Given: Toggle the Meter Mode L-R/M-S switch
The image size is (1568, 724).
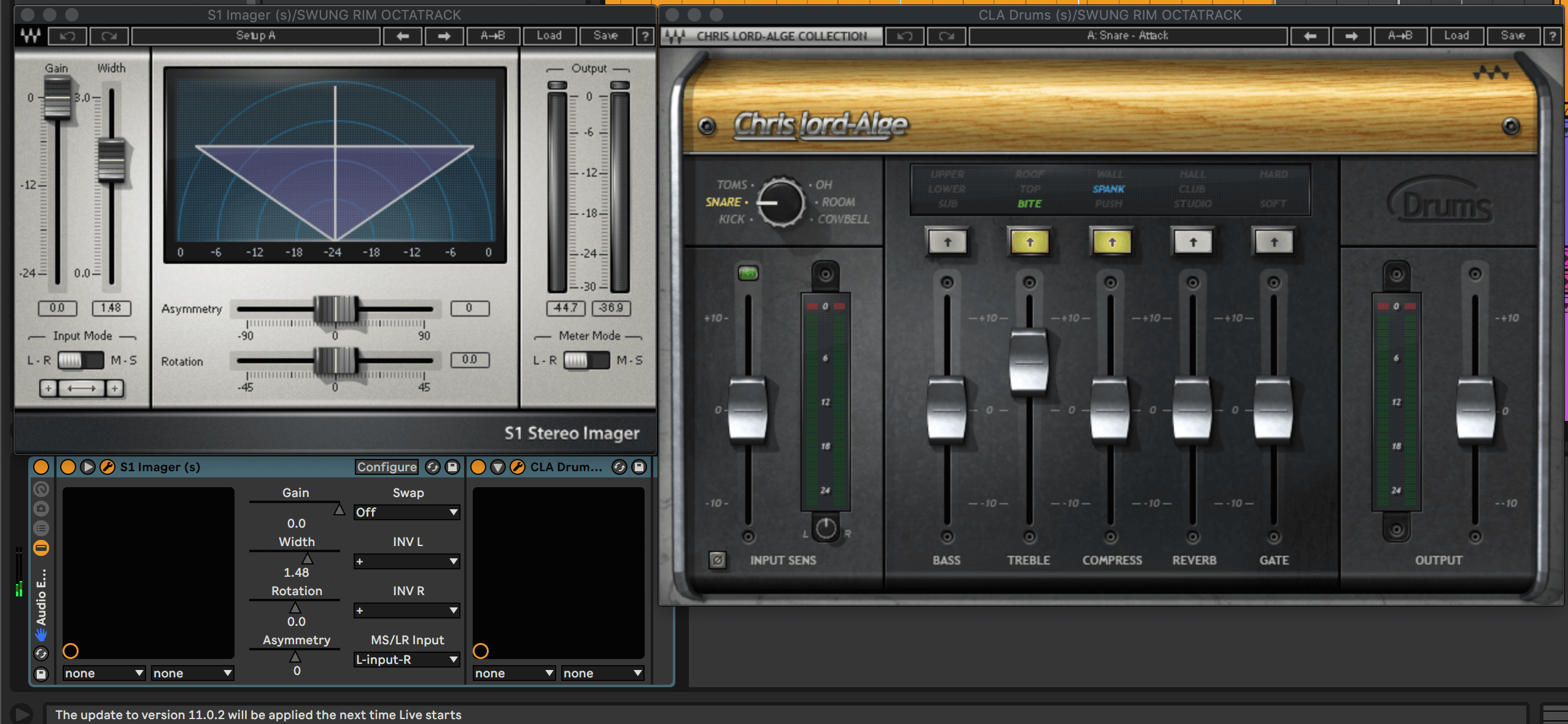Looking at the screenshot, I should 586,360.
